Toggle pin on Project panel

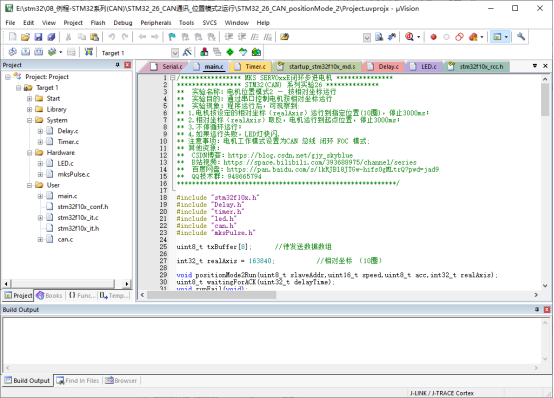coord(118,65)
